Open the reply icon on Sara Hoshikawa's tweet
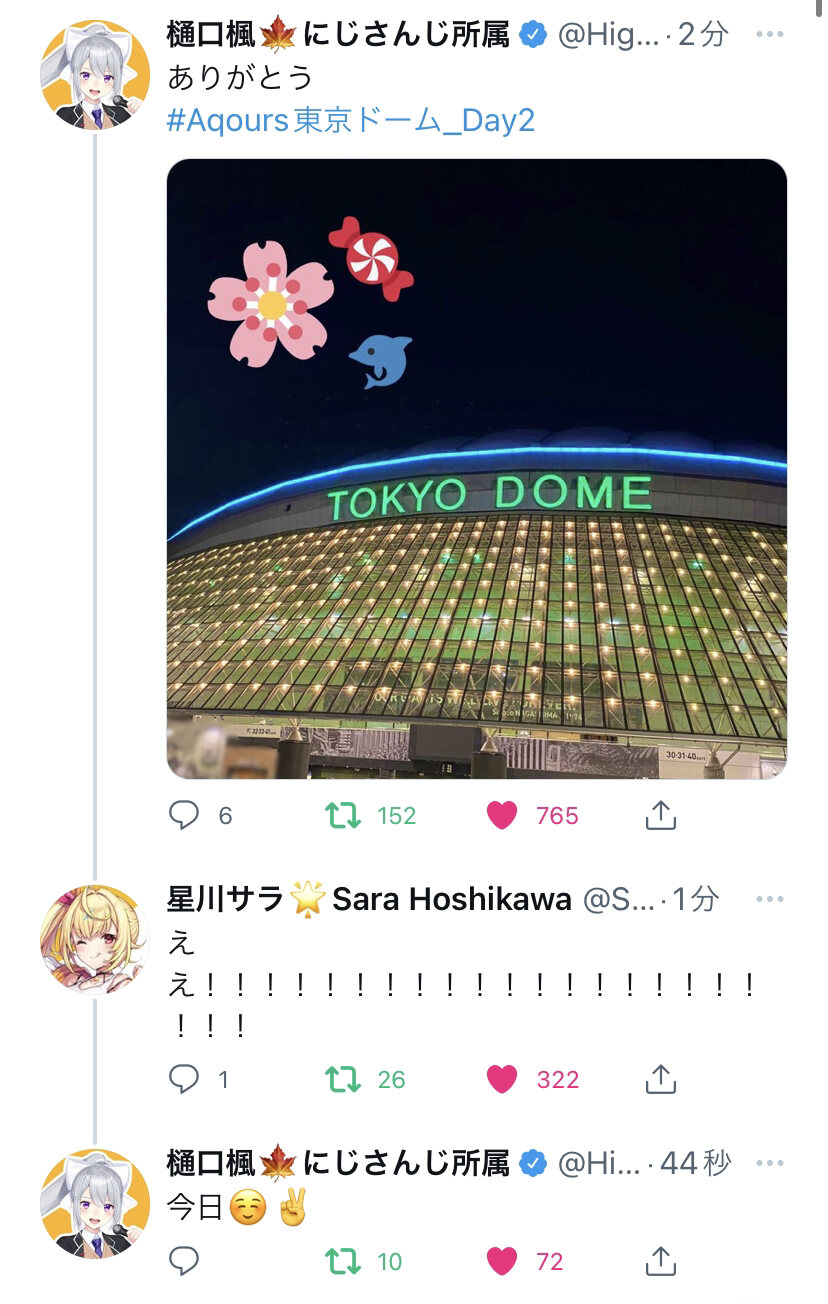 click(184, 1079)
